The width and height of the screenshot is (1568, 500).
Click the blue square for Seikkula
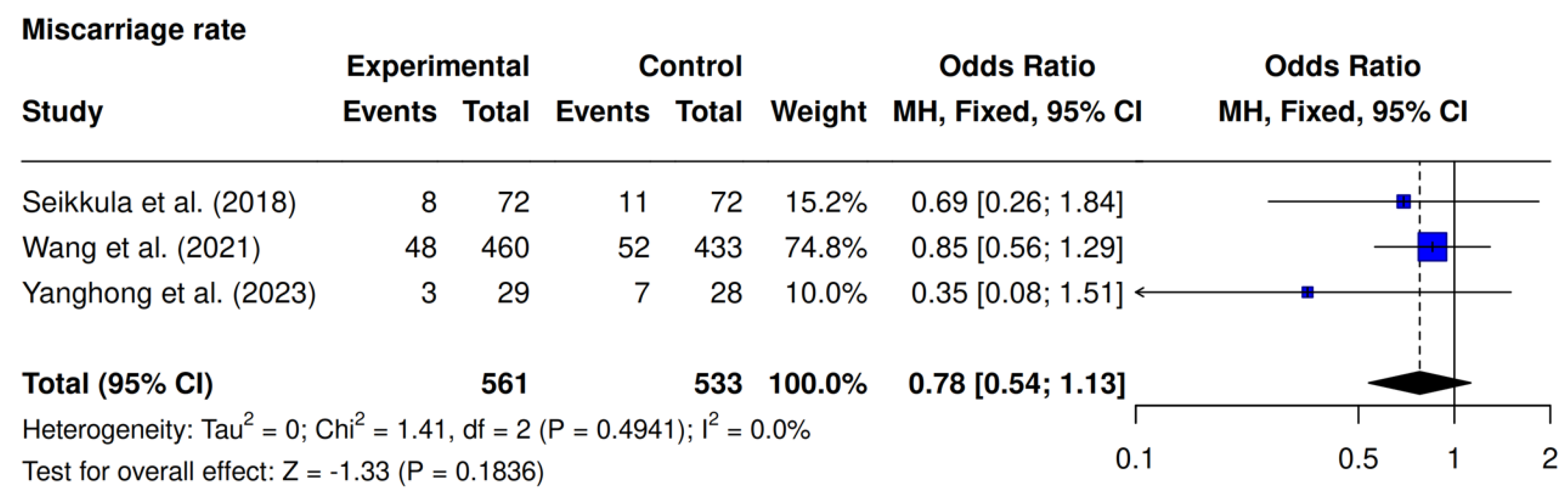pyautogui.click(x=1403, y=202)
